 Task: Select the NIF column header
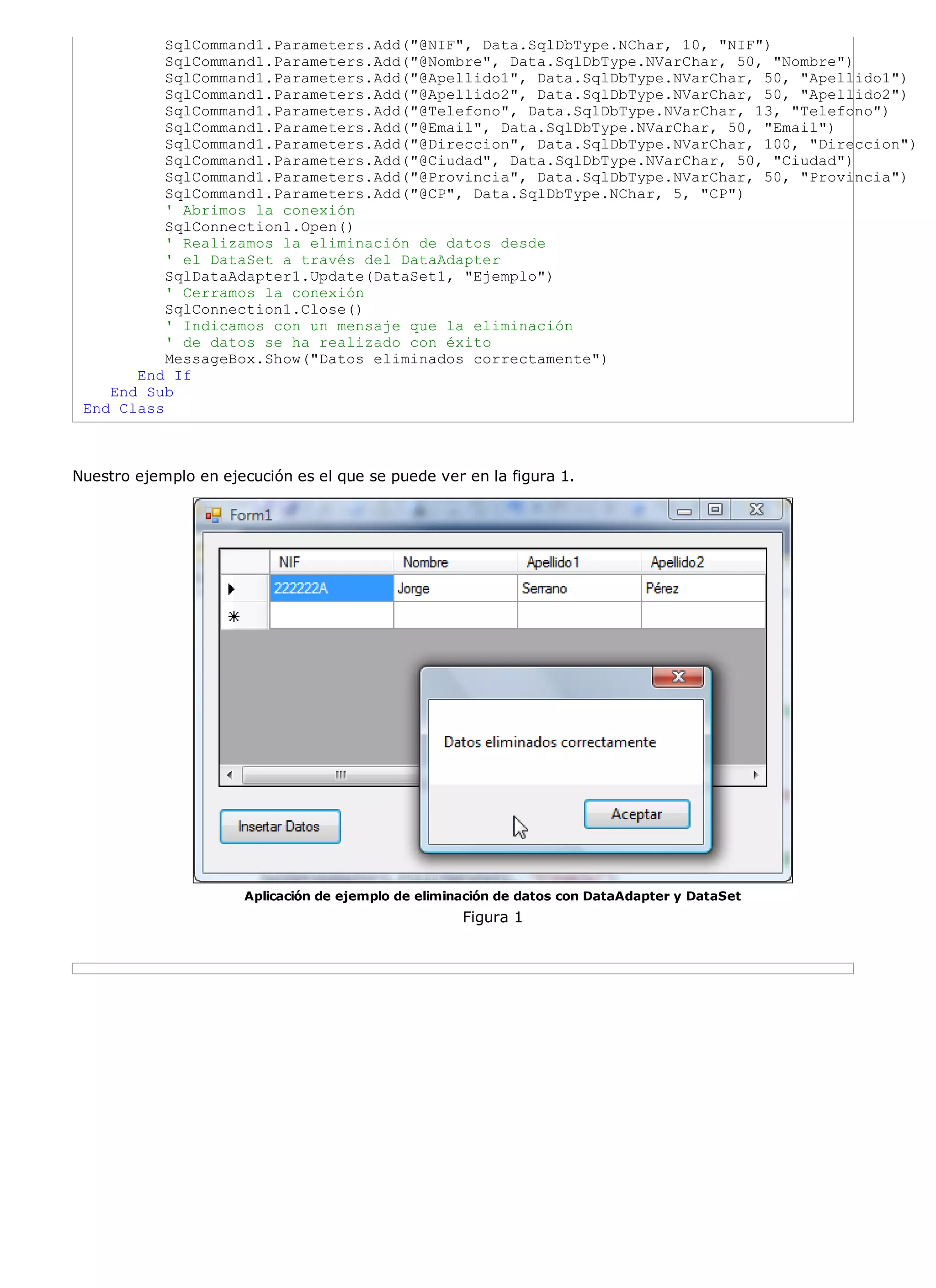tap(331, 561)
